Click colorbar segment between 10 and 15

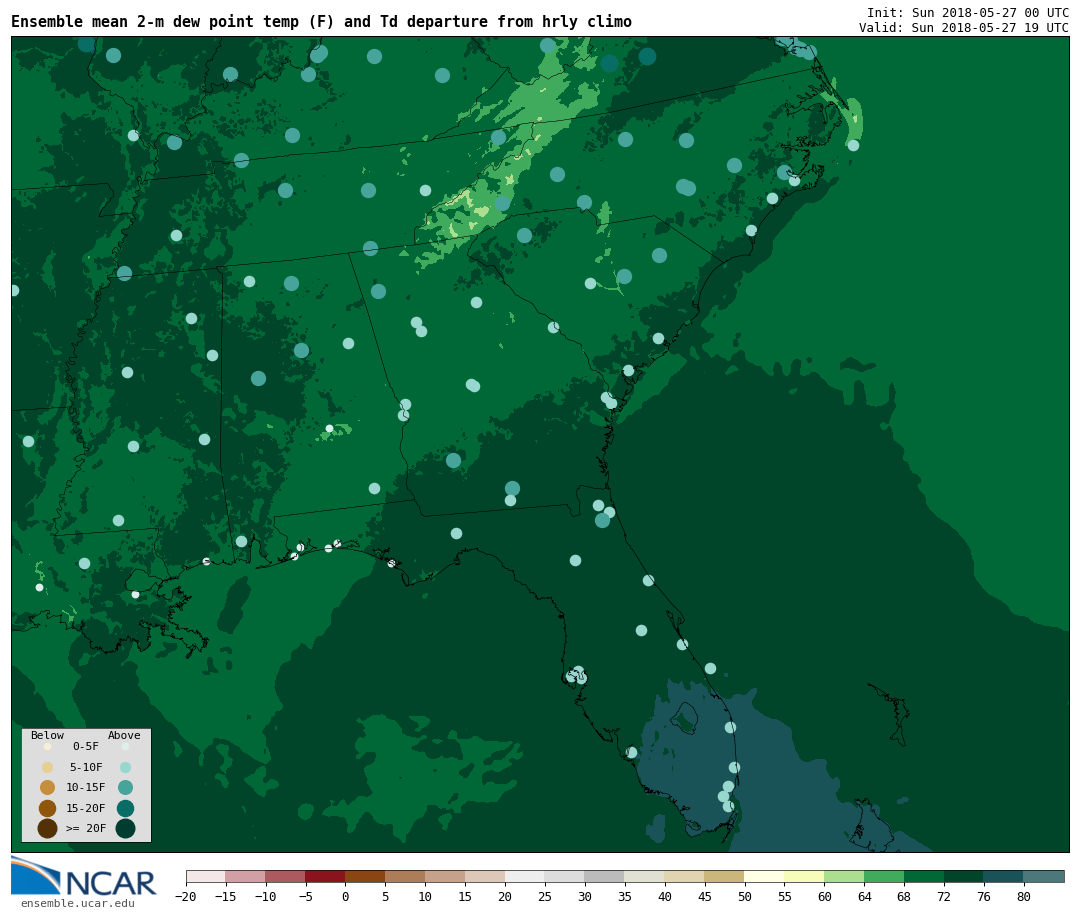pyautogui.click(x=445, y=876)
